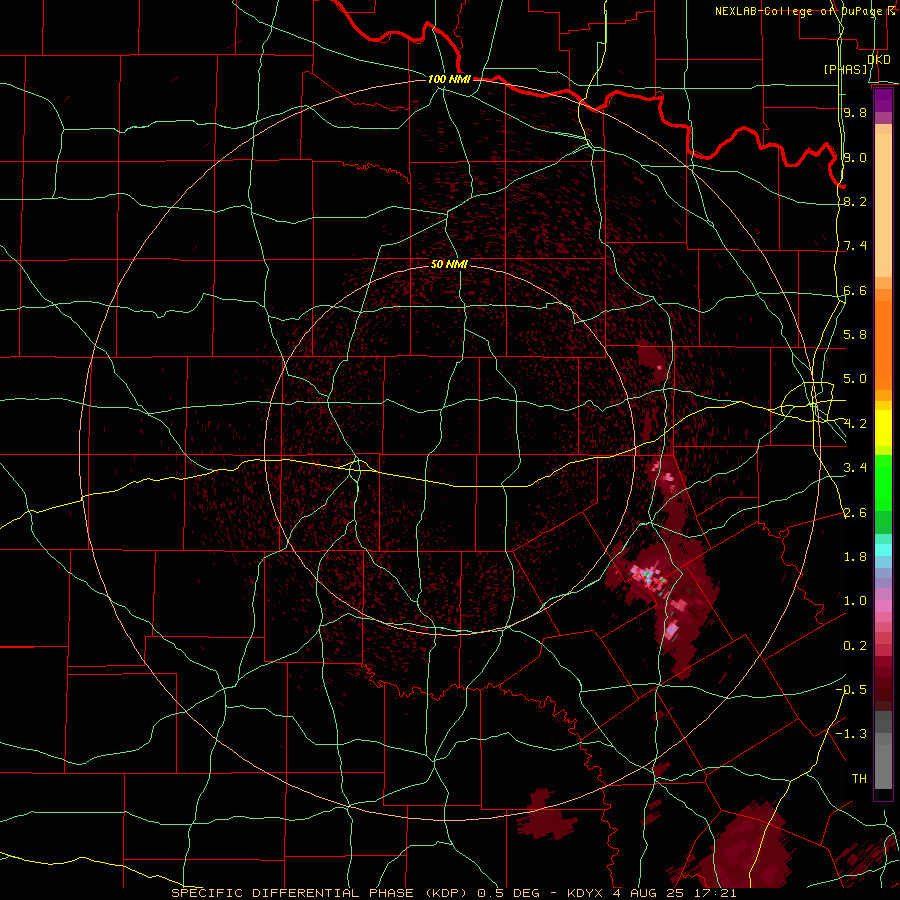The width and height of the screenshot is (900, 900).
Task: Click the 8.2 value on the color scale
Action: pos(855,201)
